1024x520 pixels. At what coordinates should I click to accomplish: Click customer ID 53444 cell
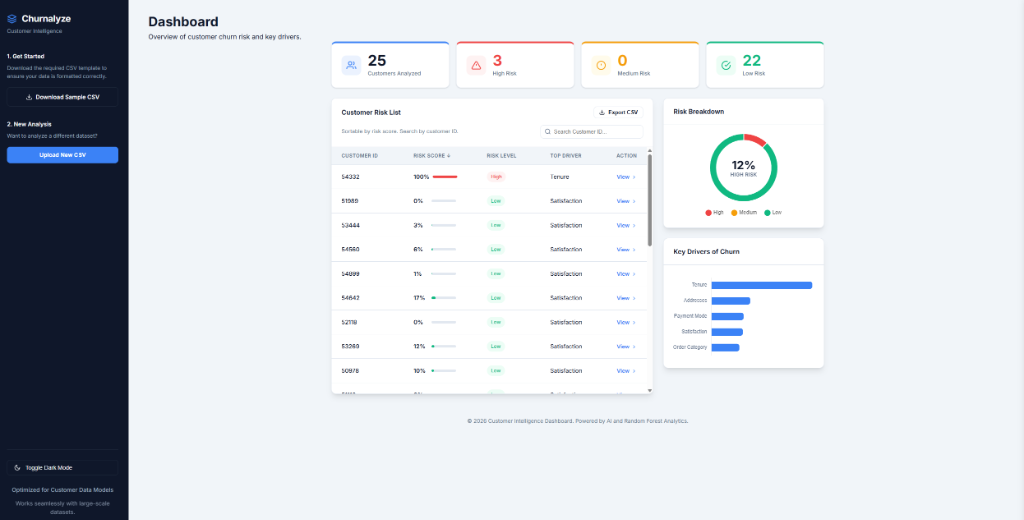(x=350, y=225)
